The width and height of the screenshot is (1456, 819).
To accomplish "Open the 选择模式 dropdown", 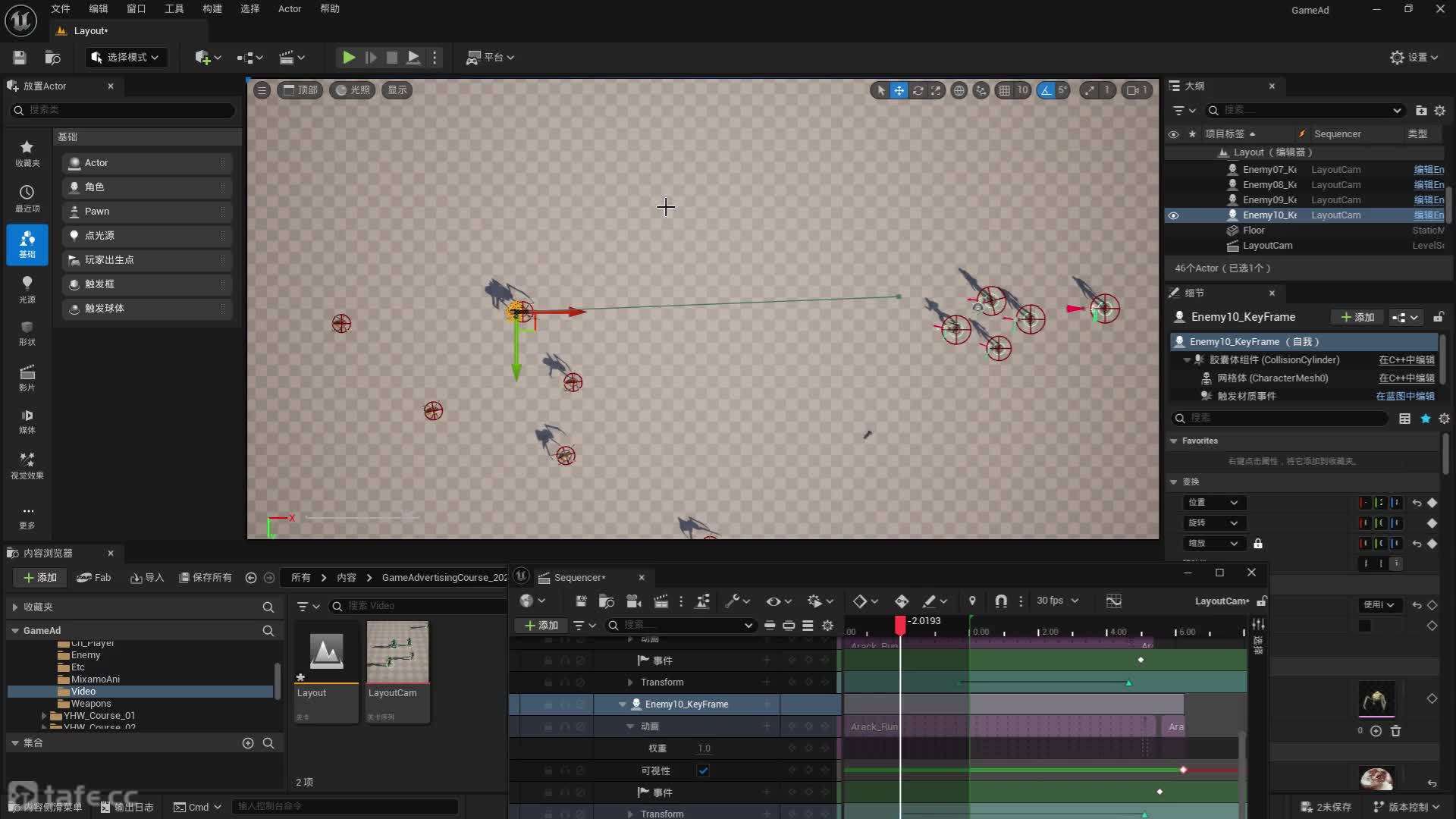I will pos(125,57).
